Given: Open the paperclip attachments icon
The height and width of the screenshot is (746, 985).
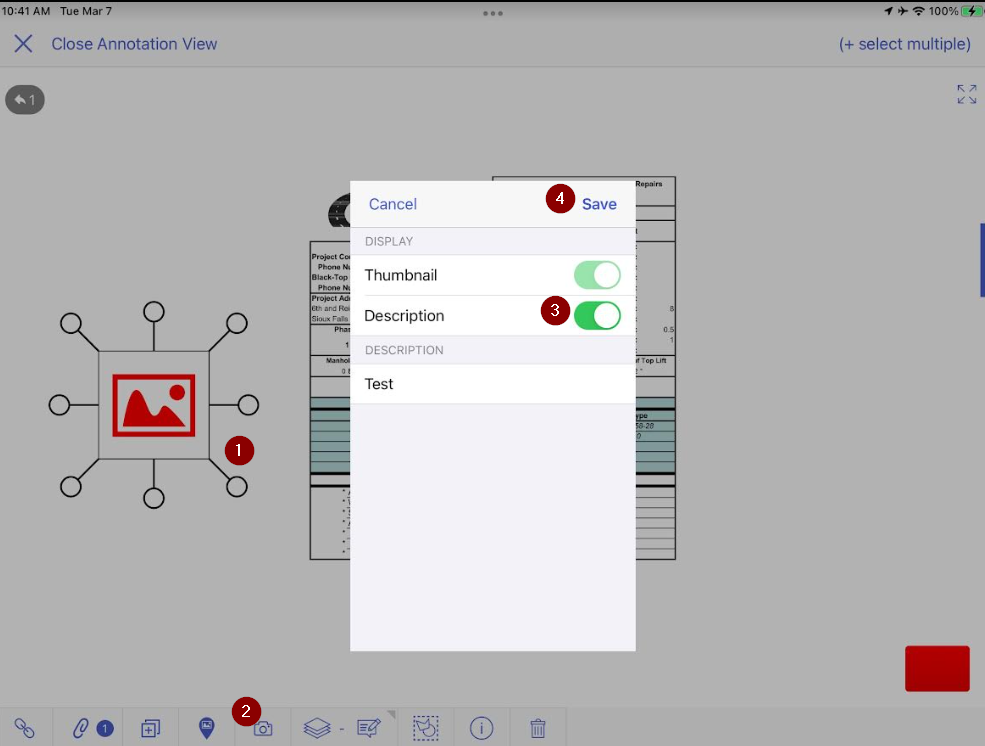Looking at the screenshot, I should click(80, 728).
